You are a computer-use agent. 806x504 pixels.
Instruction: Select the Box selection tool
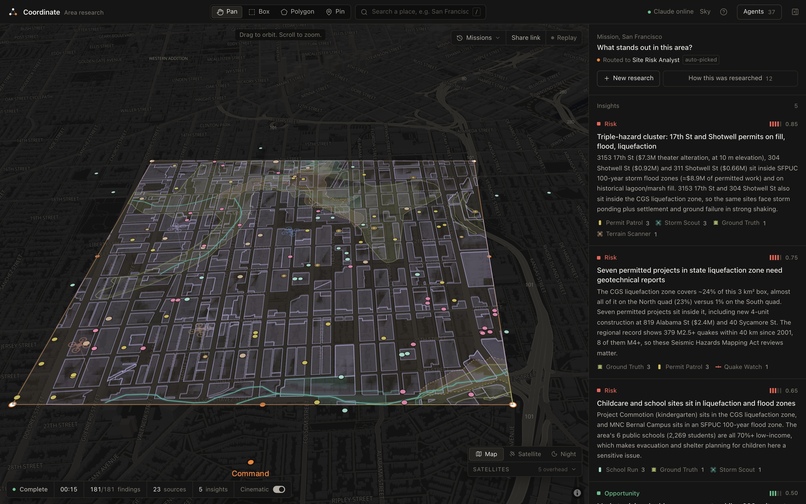pos(259,11)
